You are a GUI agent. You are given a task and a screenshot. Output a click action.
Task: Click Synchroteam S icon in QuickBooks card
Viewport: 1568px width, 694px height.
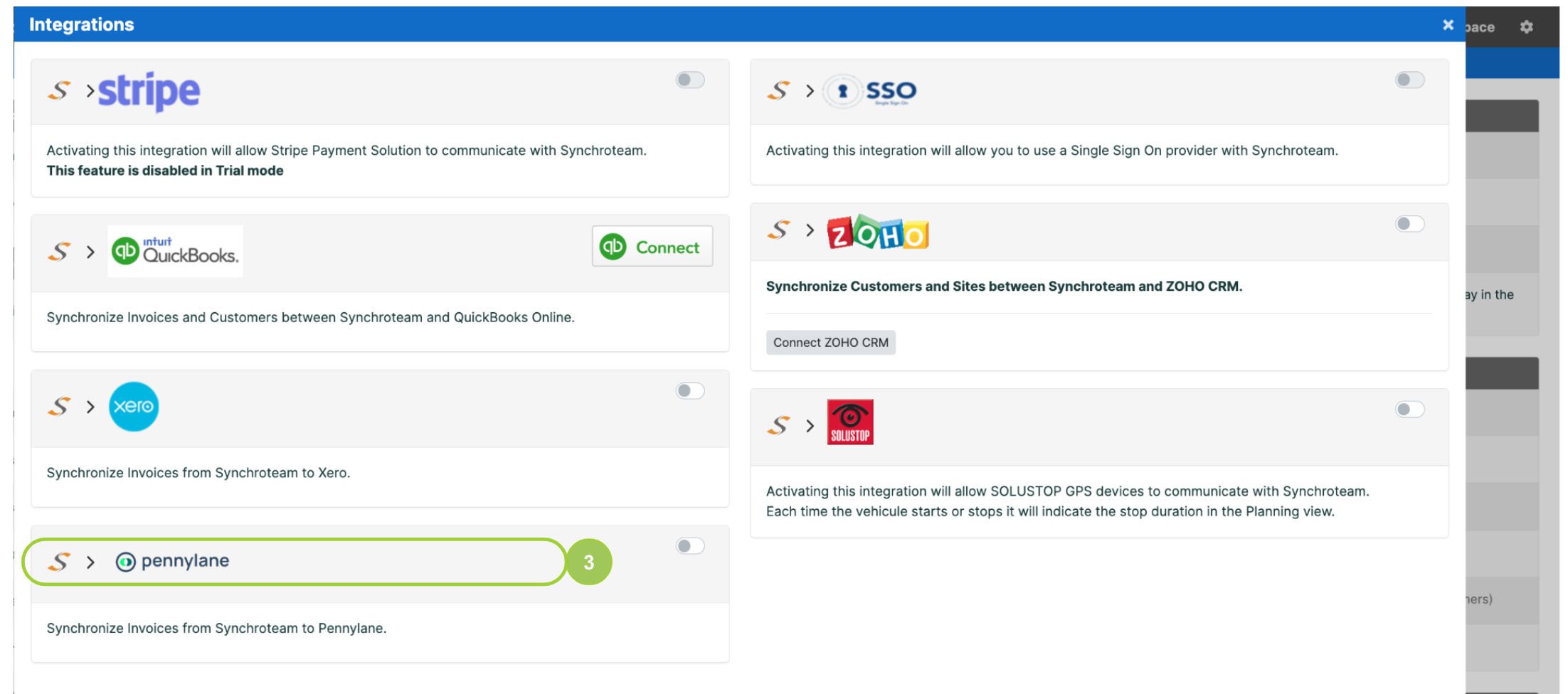pos(60,252)
